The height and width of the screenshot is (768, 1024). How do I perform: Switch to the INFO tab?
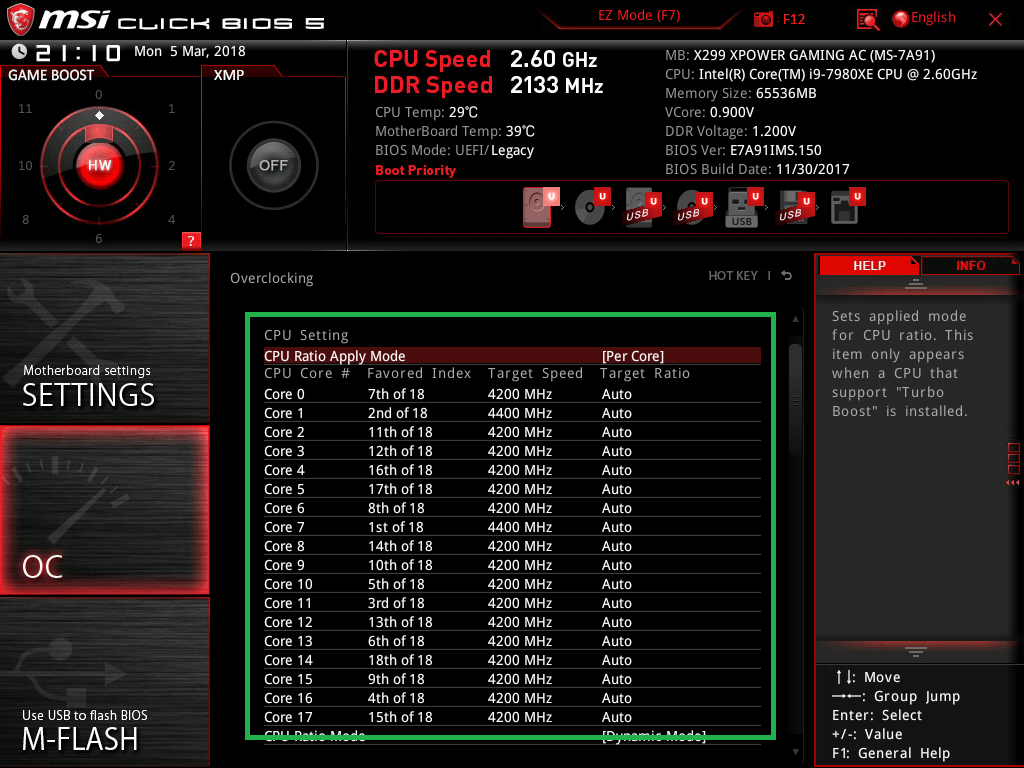point(970,266)
